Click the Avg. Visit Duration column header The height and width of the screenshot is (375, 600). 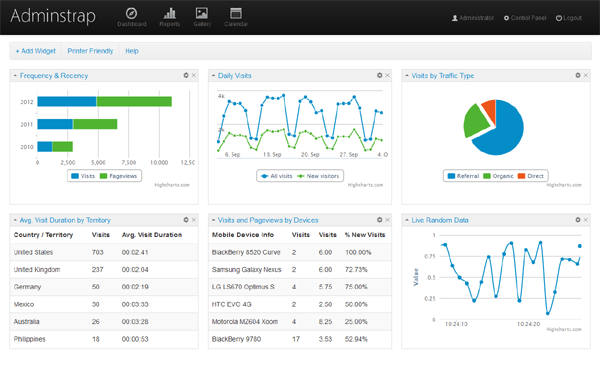point(152,235)
